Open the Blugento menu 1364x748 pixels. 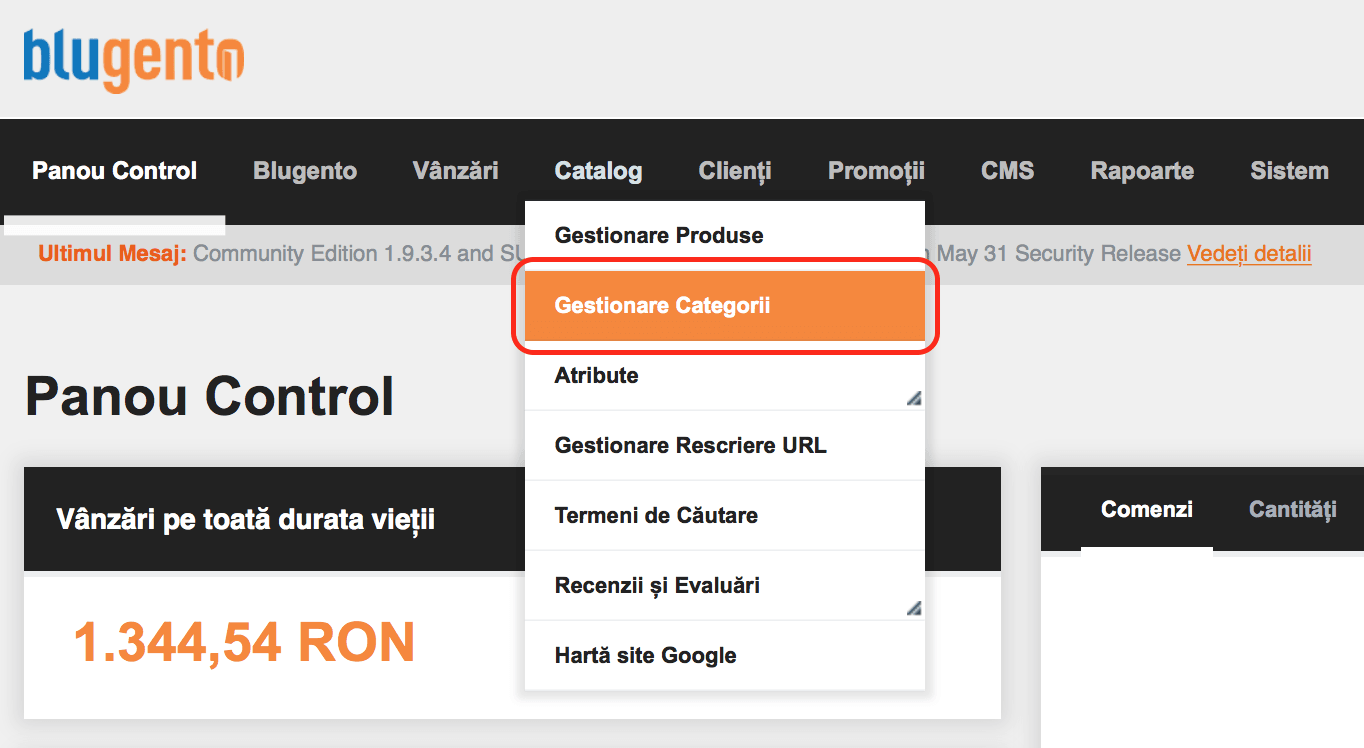305,171
